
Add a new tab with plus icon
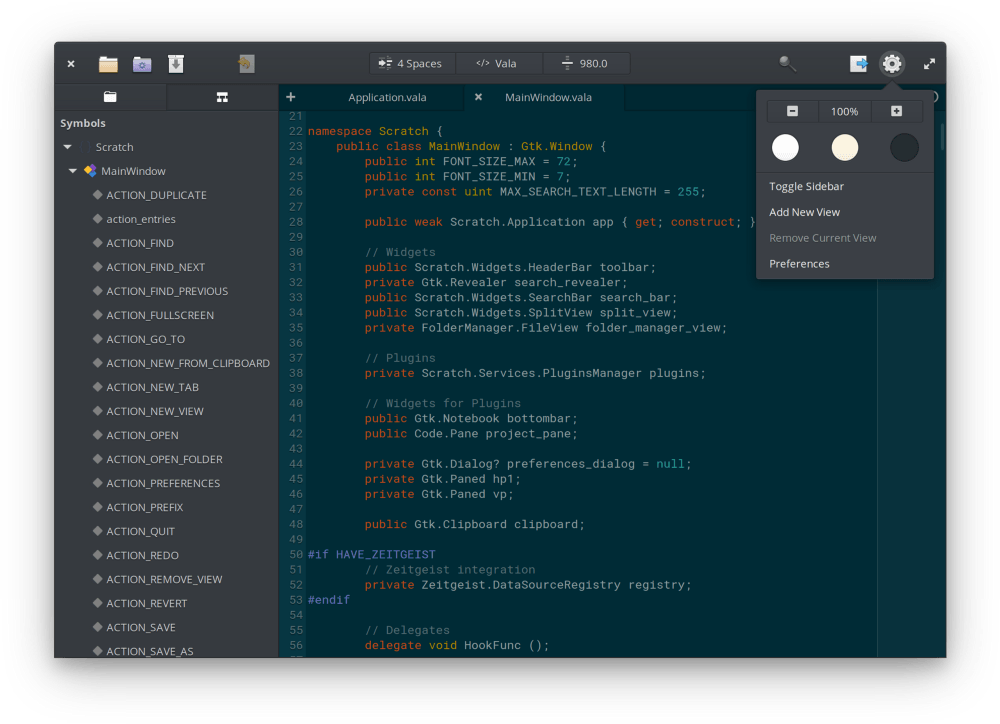(x=291, y=97)
